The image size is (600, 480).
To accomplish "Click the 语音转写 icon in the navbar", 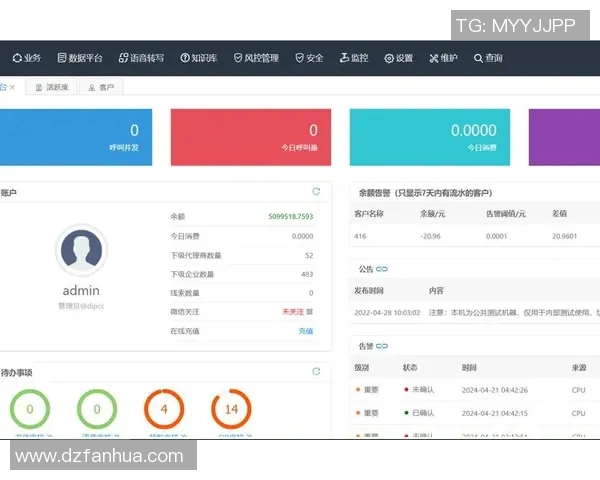I will pos(123,58).
